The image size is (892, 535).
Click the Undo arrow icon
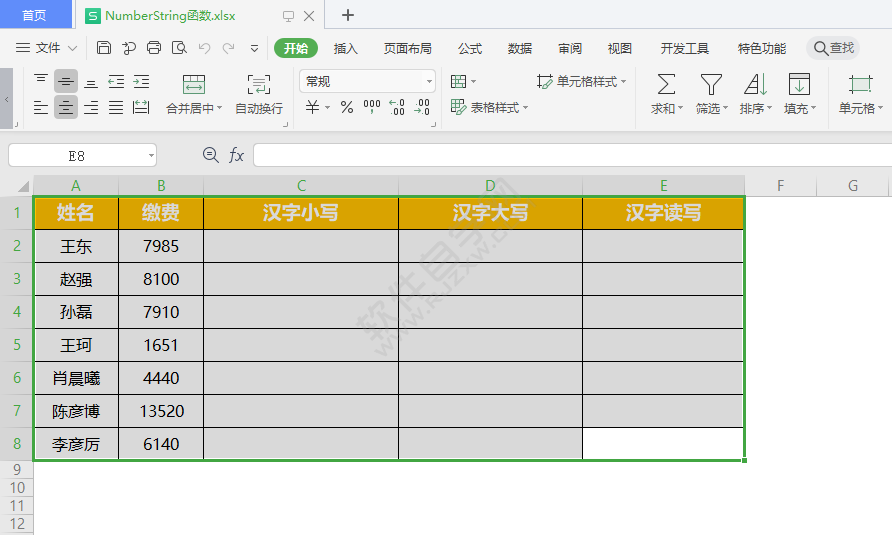click(x=204, y=48)
